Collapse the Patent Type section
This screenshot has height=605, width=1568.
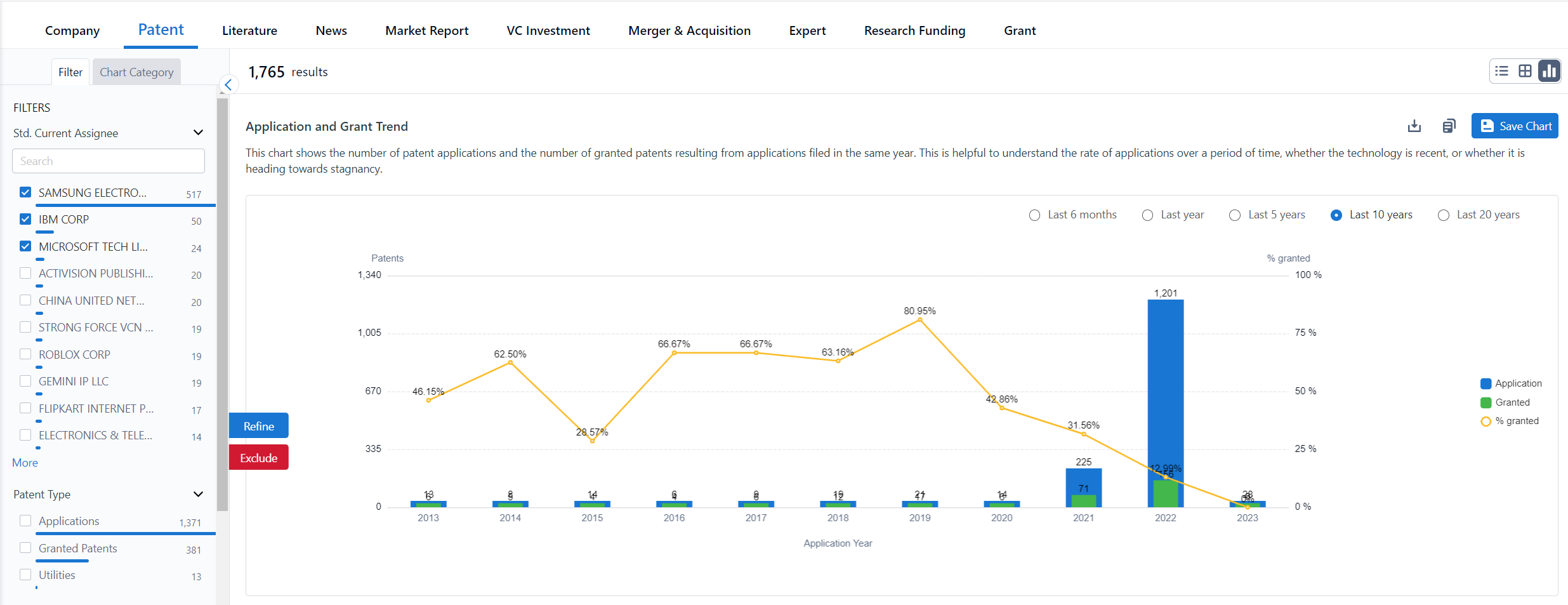[x=198, y=494]
